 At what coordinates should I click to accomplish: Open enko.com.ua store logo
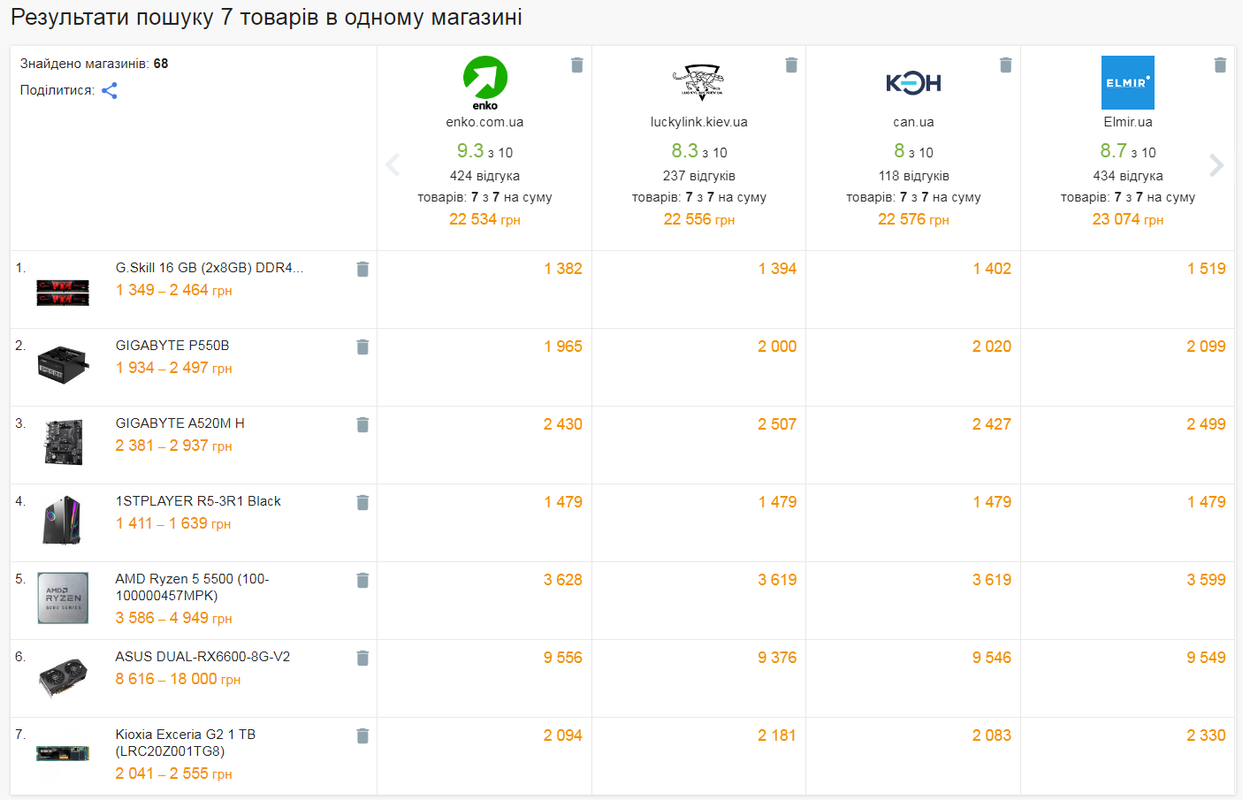485,83
